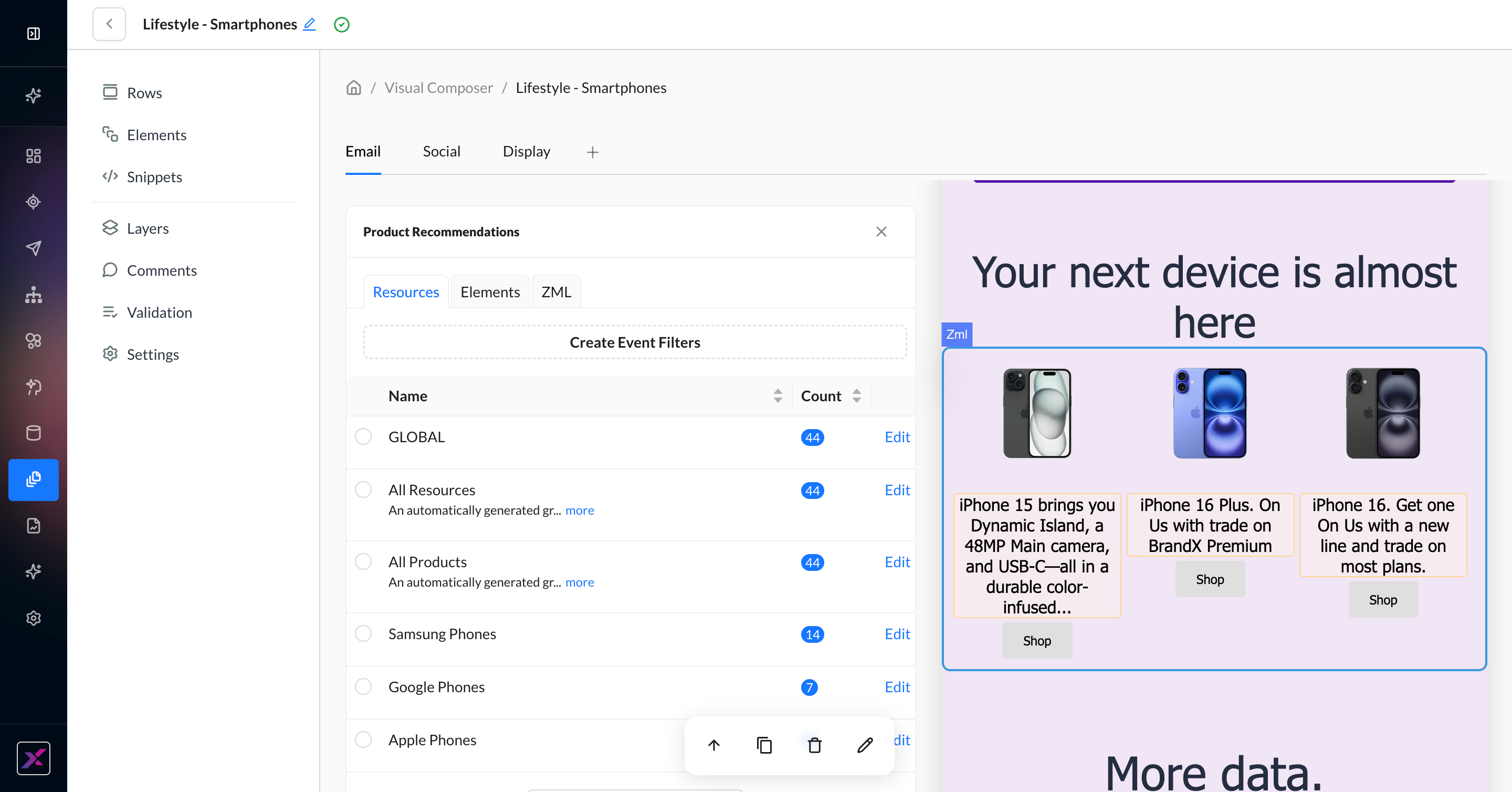Click the iPhone 15 product image
Screen dimensions: 1512x792
(x=1036, y=413)
